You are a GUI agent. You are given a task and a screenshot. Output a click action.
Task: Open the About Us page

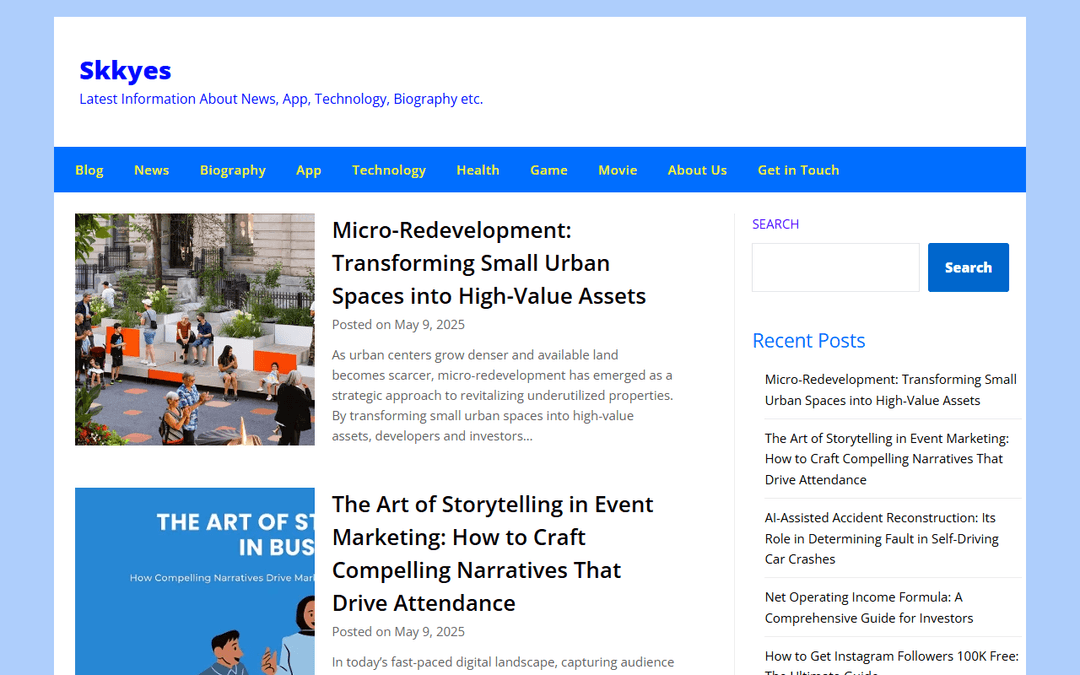697,170
